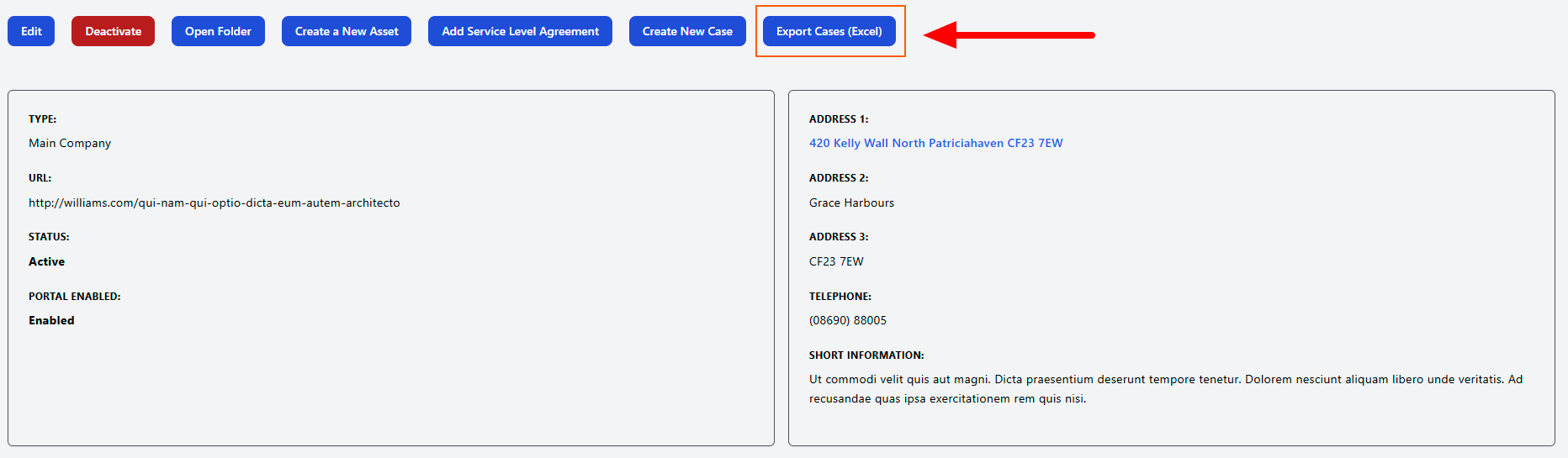Export Cases to Excel
Screen dimensions: 1568x458
(829, 31)
